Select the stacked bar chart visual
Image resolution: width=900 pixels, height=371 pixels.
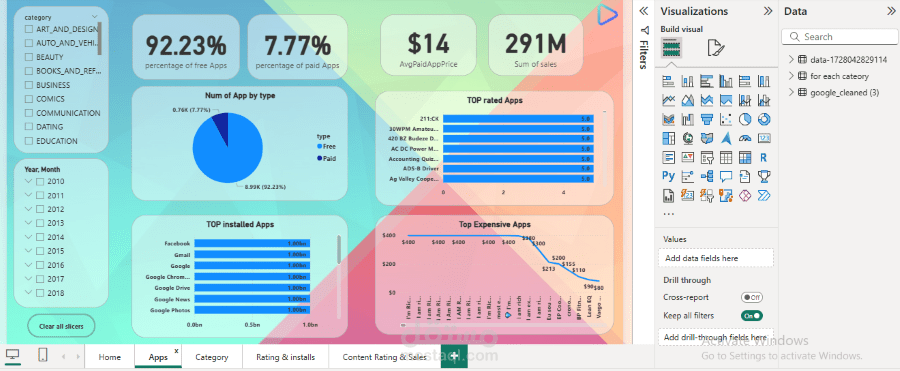point(668,82)
